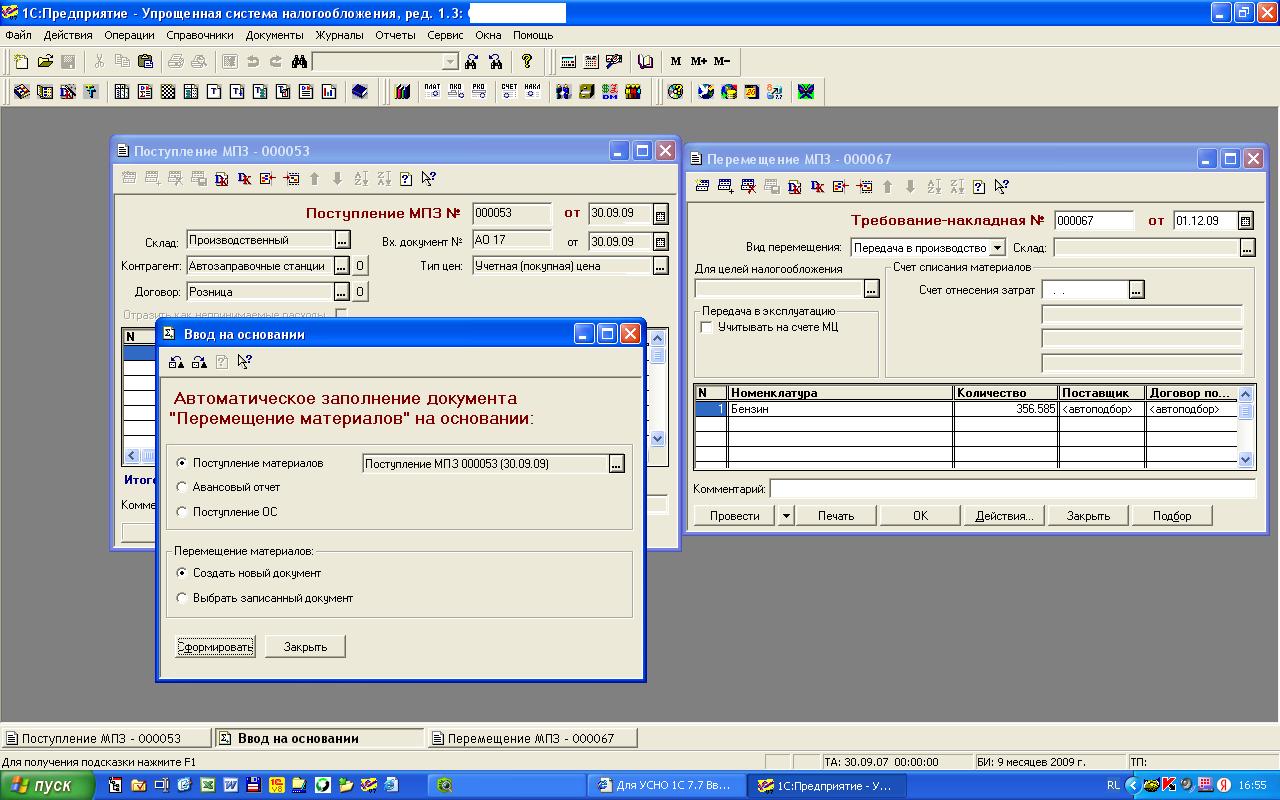Toggle Учитывать на счете МЦ checkbox
The width and height of the screenshot is (1280, 800).
[x=707, y=327]
